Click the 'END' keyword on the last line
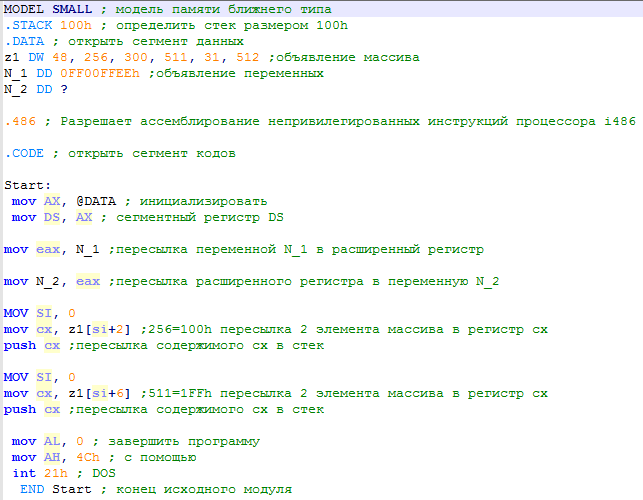Viewport: 643px width, 500px height. click(32, 489)
